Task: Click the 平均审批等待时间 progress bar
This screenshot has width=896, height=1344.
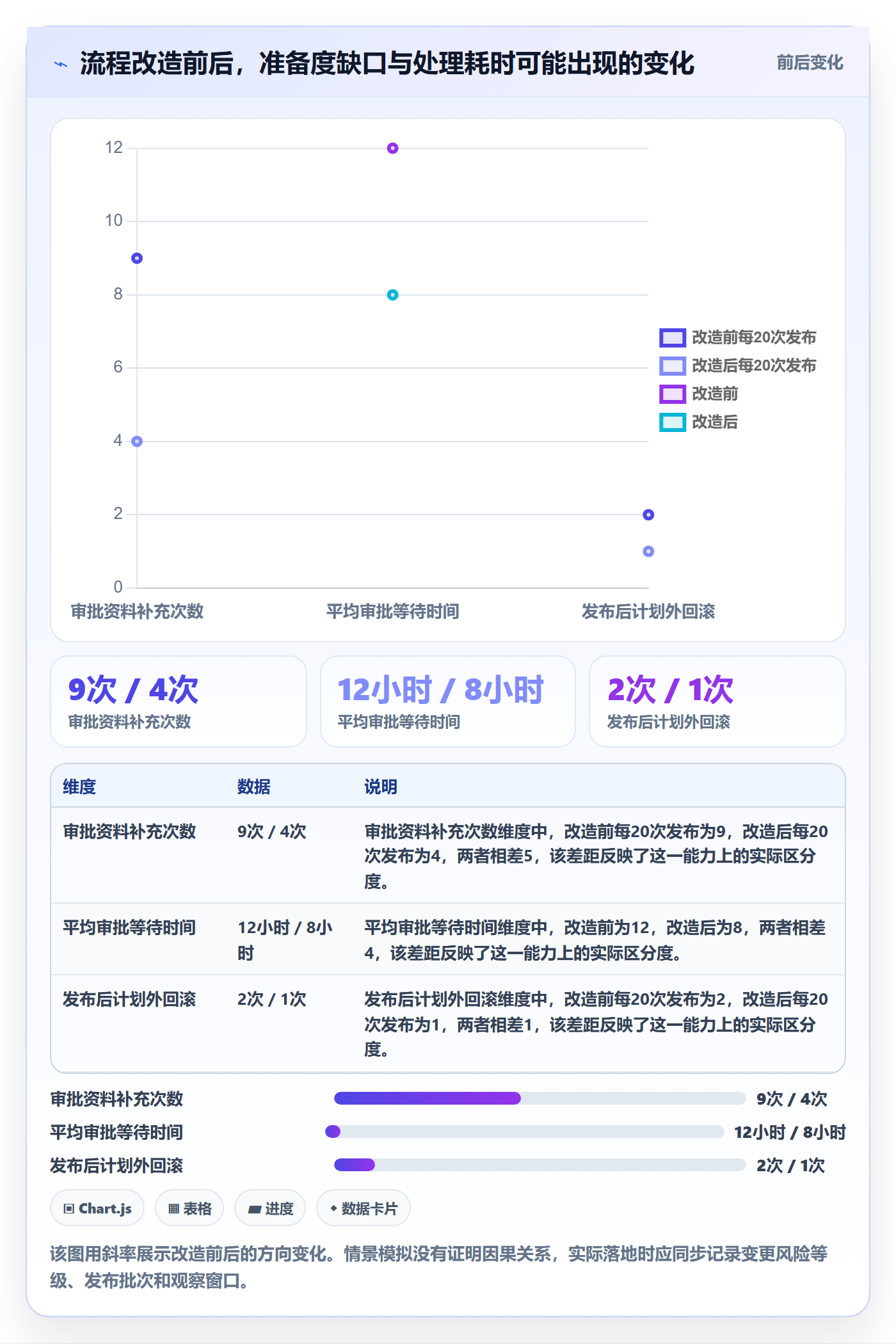Action: tap(525, 1132)
